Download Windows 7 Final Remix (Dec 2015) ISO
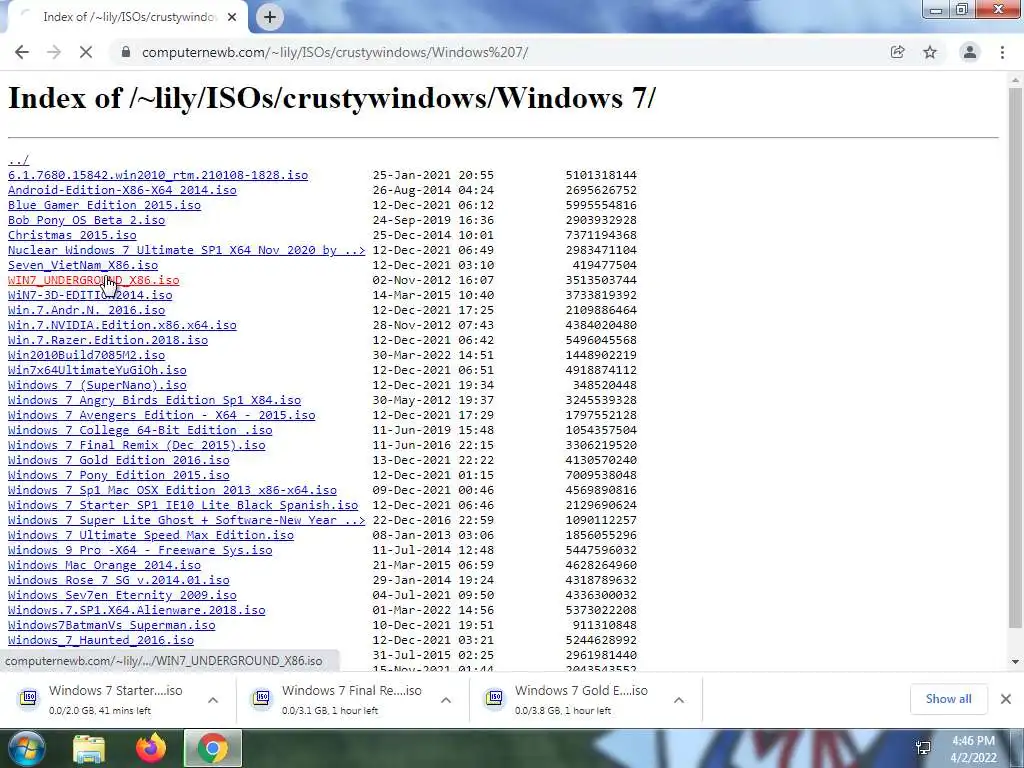 [136, 445]
